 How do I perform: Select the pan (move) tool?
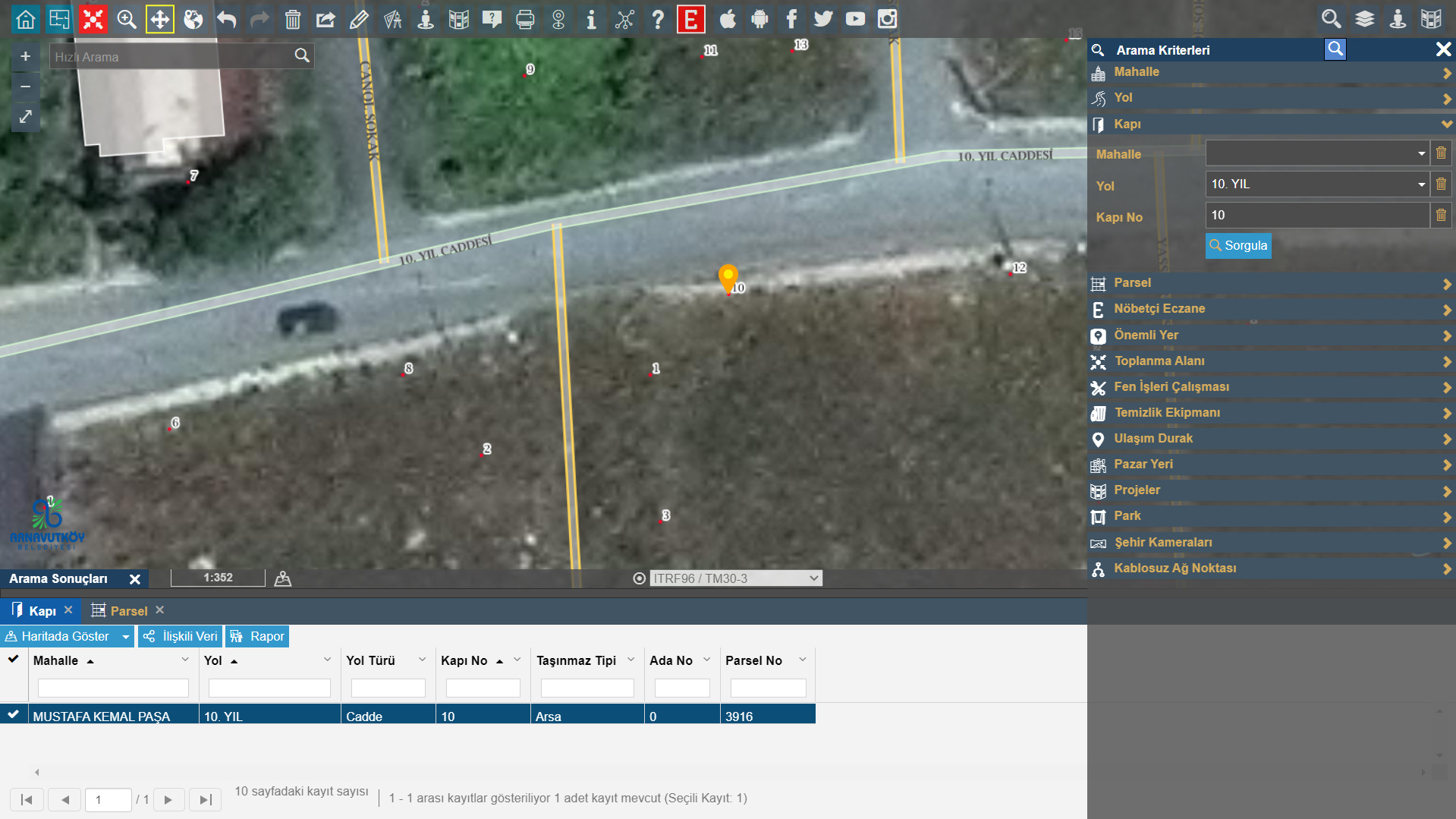tap(160, 19)
